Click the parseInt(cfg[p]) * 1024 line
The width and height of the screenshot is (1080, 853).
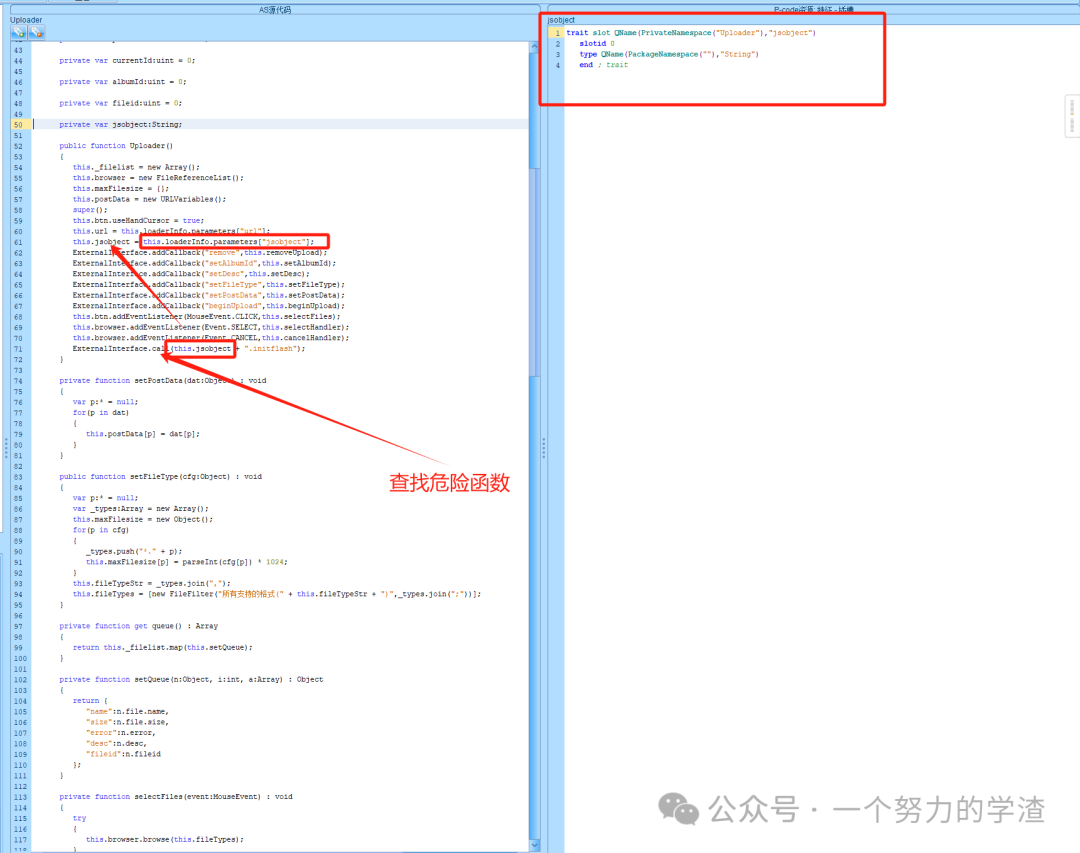point(187,562)
